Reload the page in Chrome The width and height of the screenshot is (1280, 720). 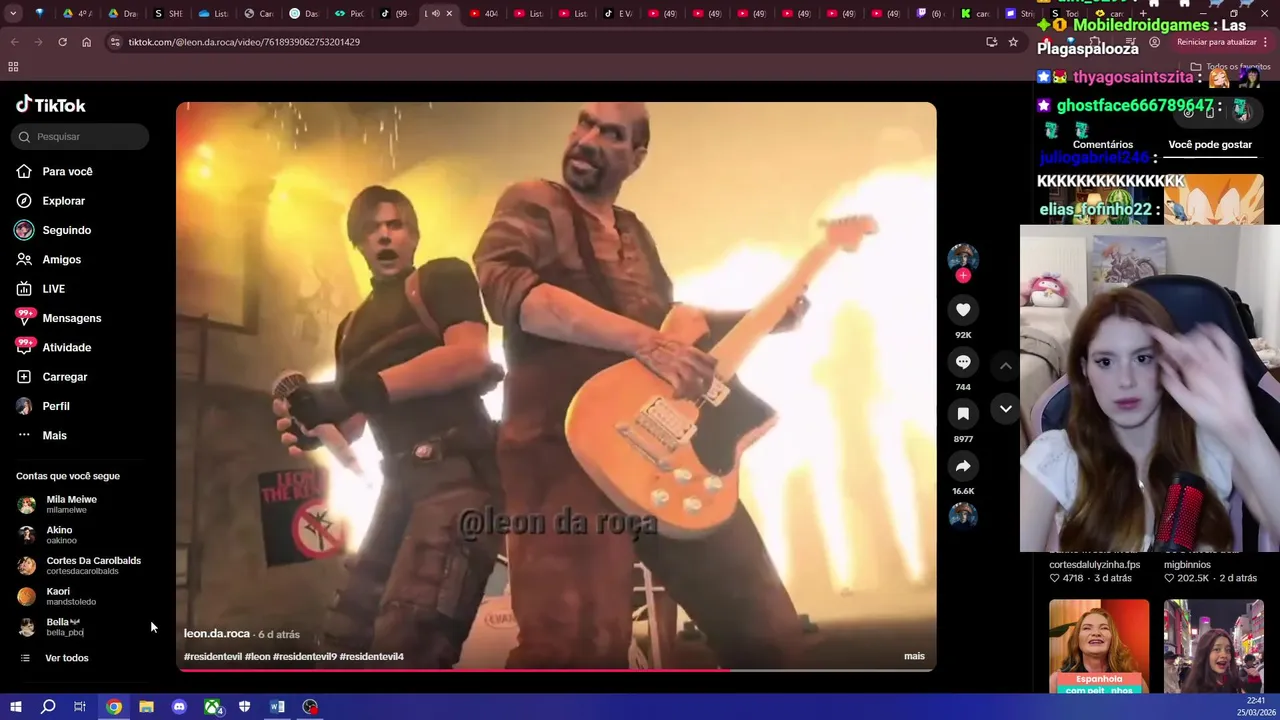pos(62,42)
